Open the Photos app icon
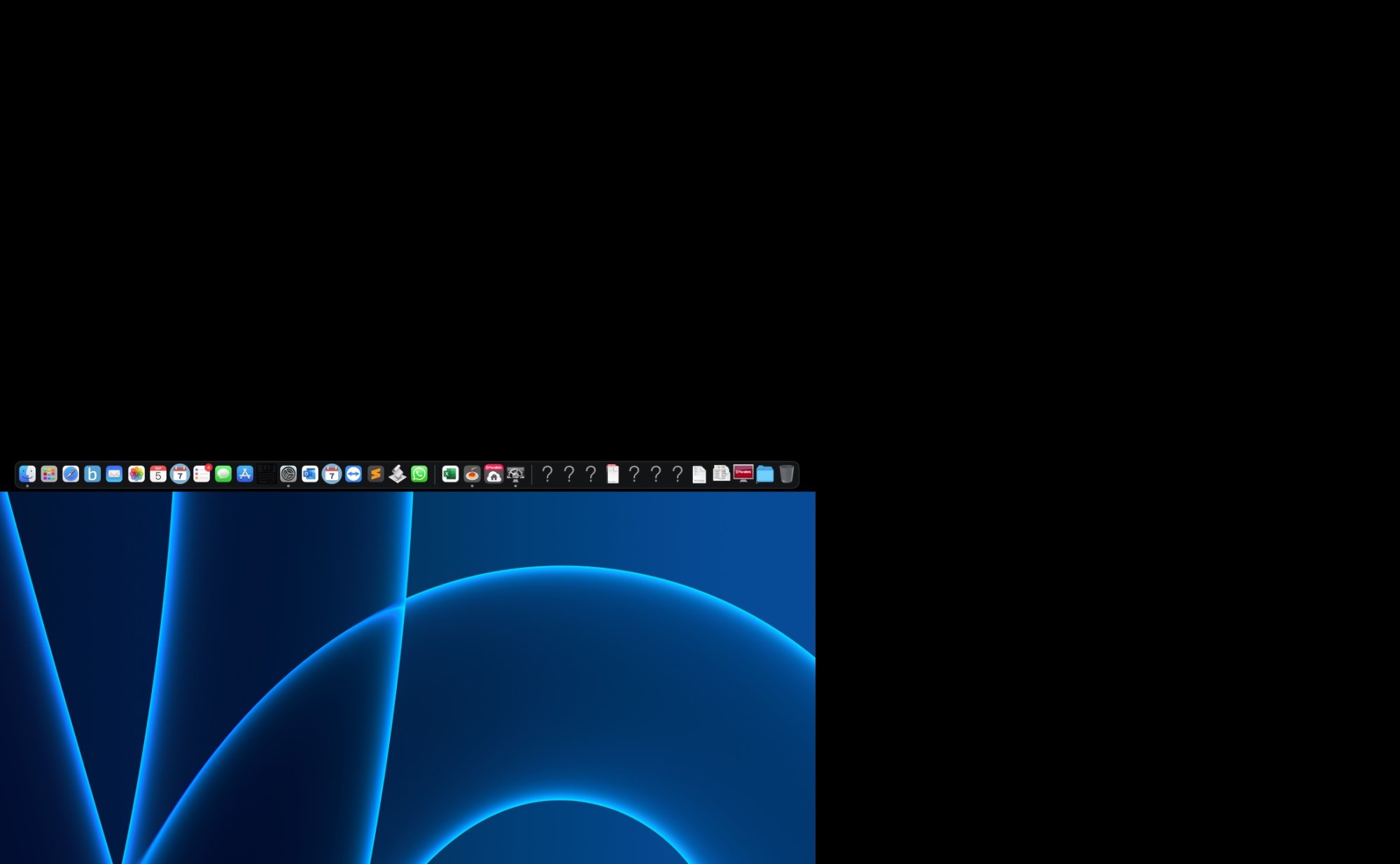Screen dimensions: 1400x864 (136, 474)
